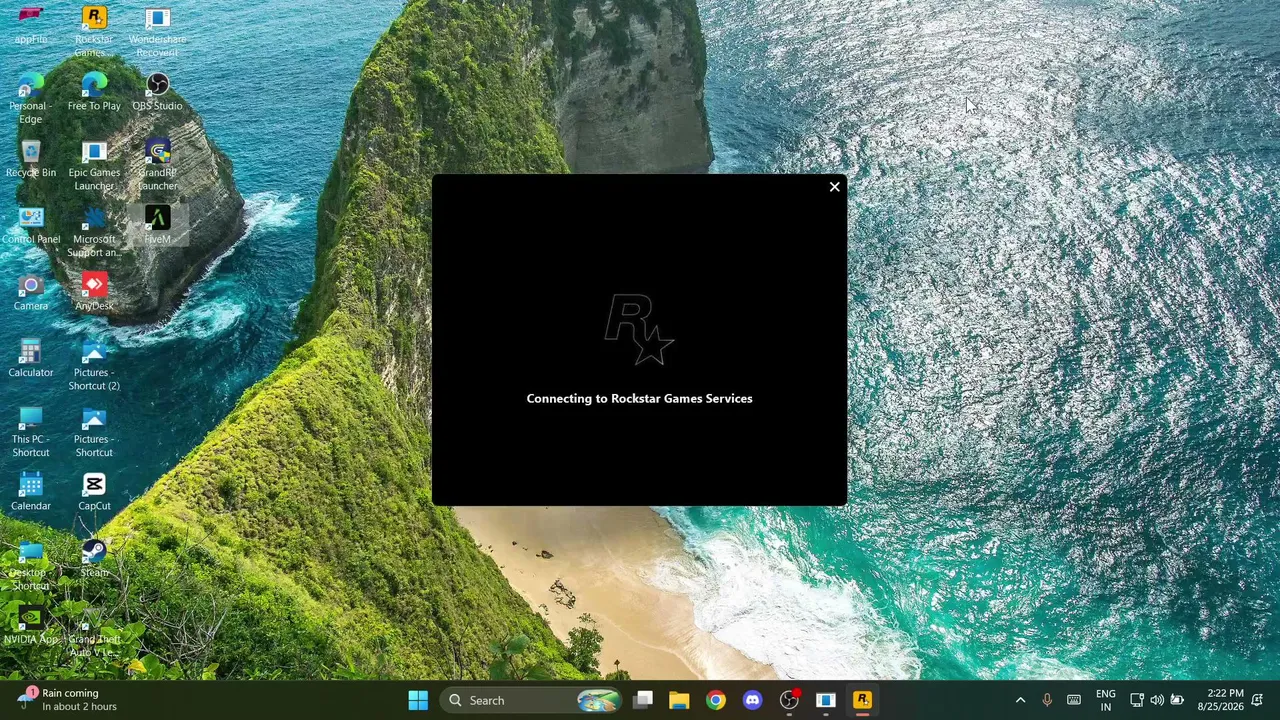Image resolution: width=1280 pixels, height=720 pixels.
Task: Select the Camera desktop shortcut
Action: [31, 292]
